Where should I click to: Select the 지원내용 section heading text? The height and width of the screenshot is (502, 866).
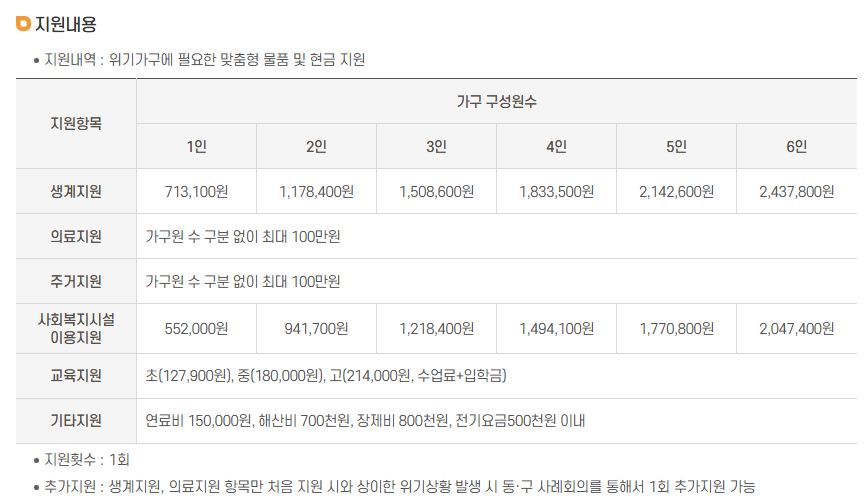tap(66, 24)
